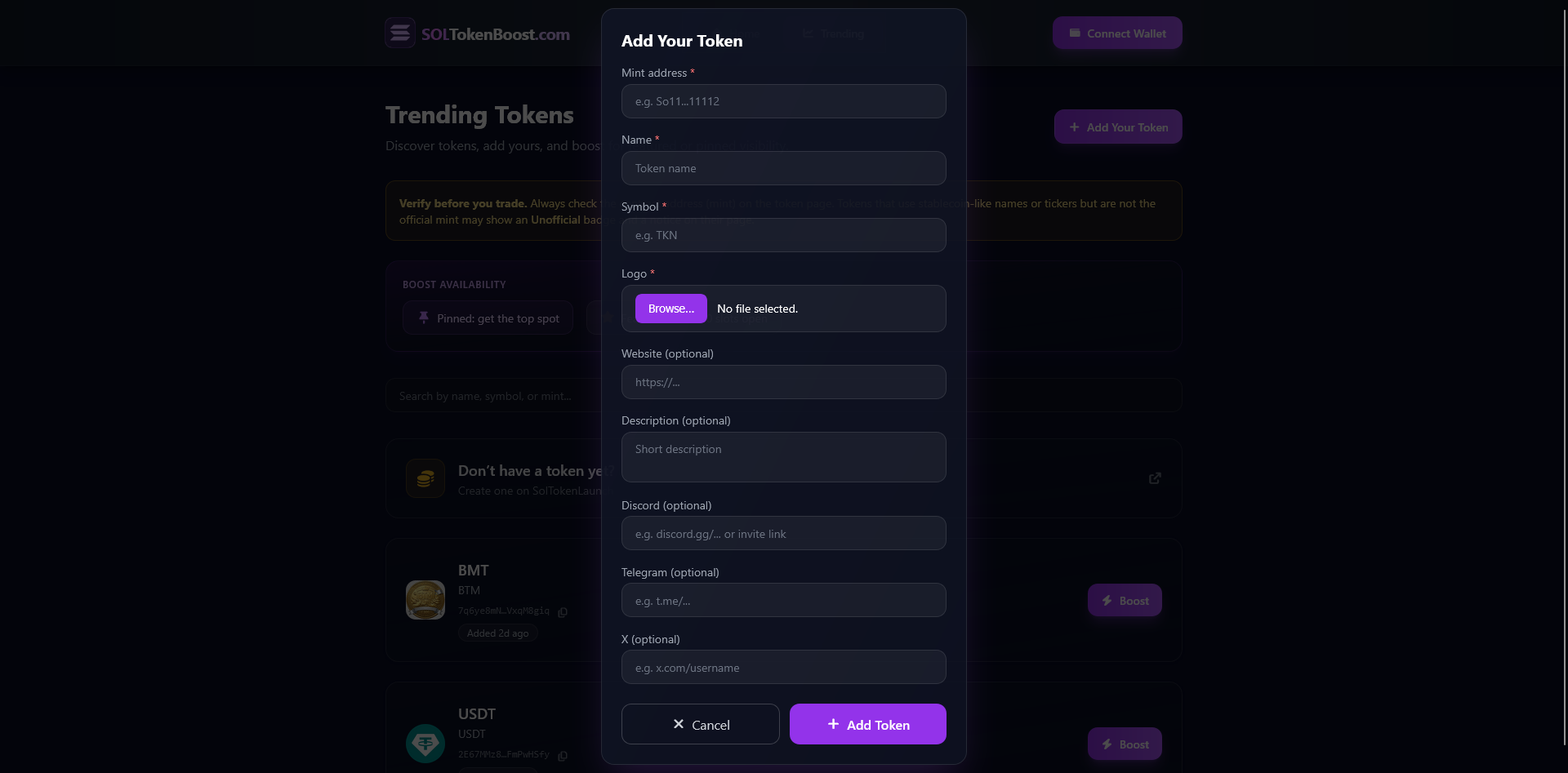This screenshot has height=773, width=1568.
Task: Click the Symbol input field
Action: coord(783,235)
